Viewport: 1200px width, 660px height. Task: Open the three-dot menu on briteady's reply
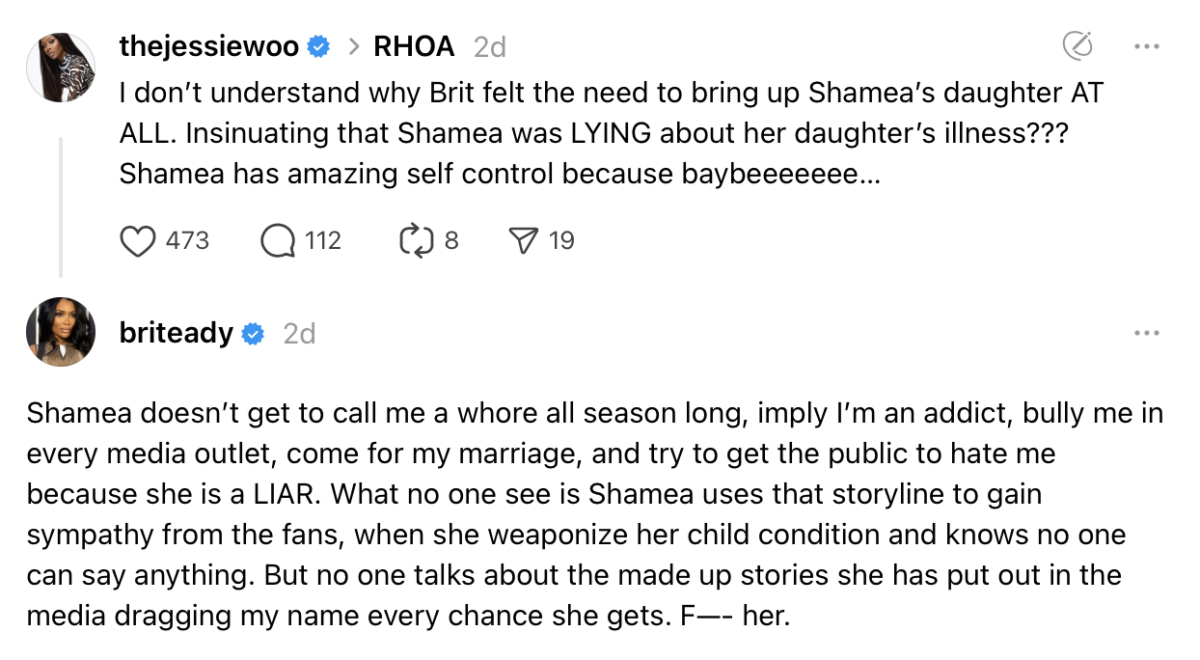[x=1146, y=333]
